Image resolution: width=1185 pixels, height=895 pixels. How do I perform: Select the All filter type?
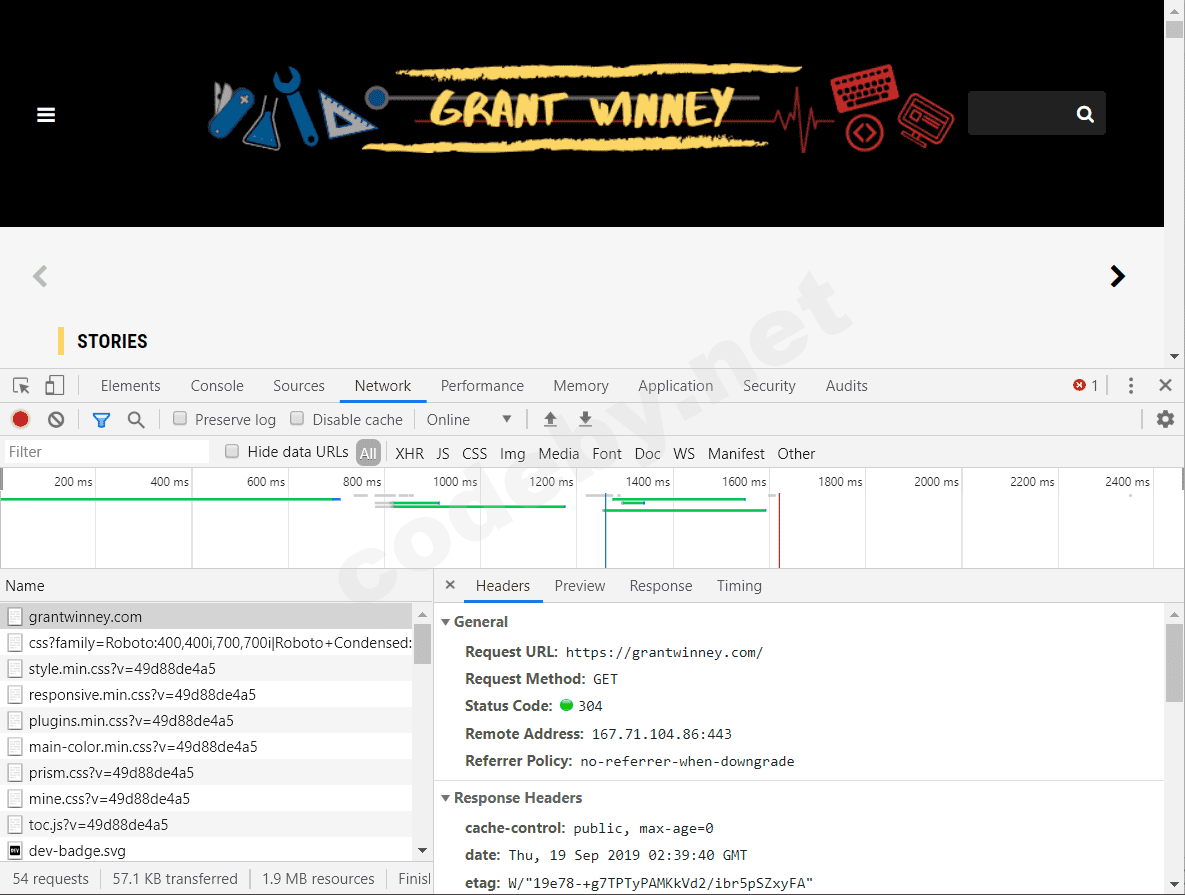[368, 454]
